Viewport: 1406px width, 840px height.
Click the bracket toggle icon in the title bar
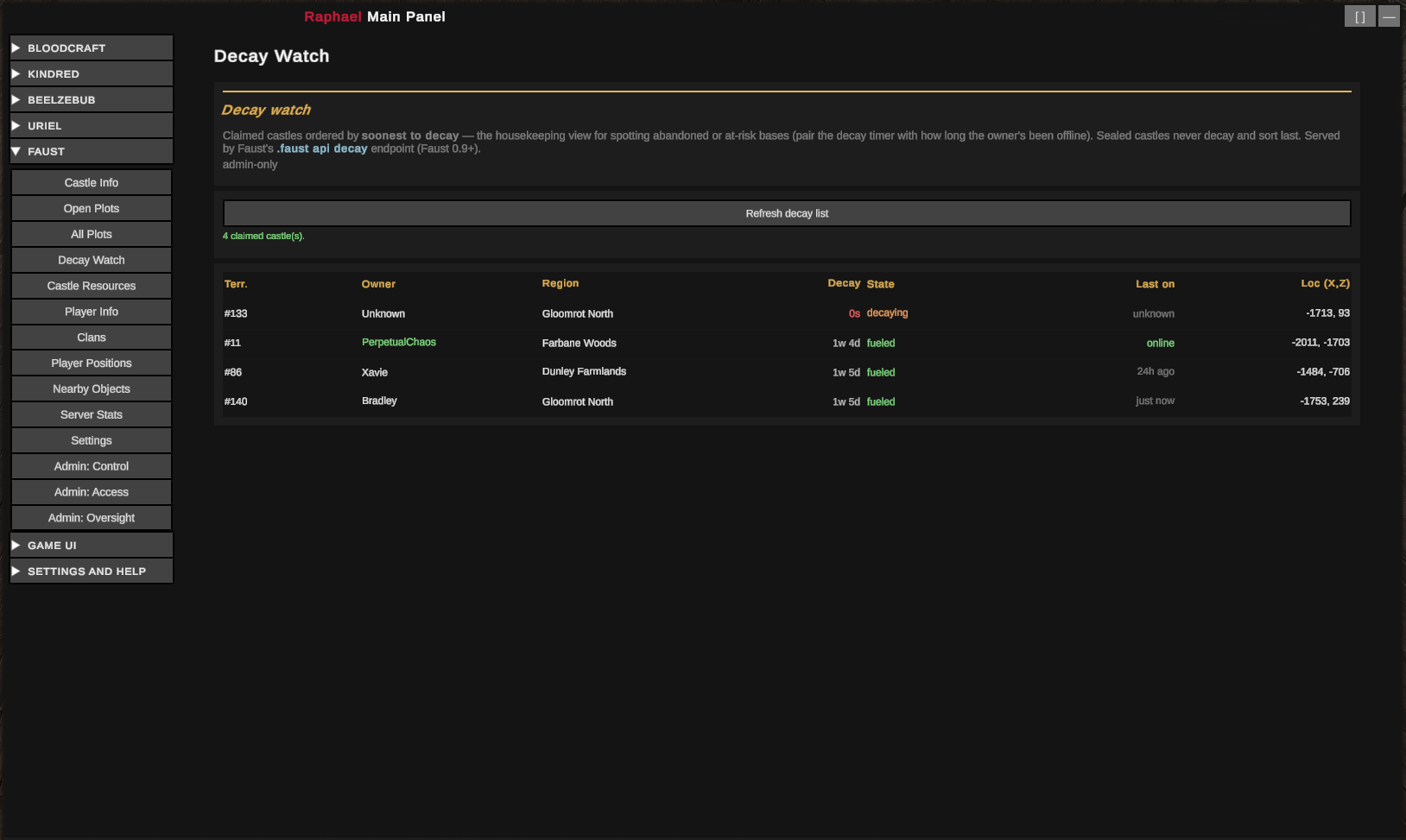coord(1359,16)
